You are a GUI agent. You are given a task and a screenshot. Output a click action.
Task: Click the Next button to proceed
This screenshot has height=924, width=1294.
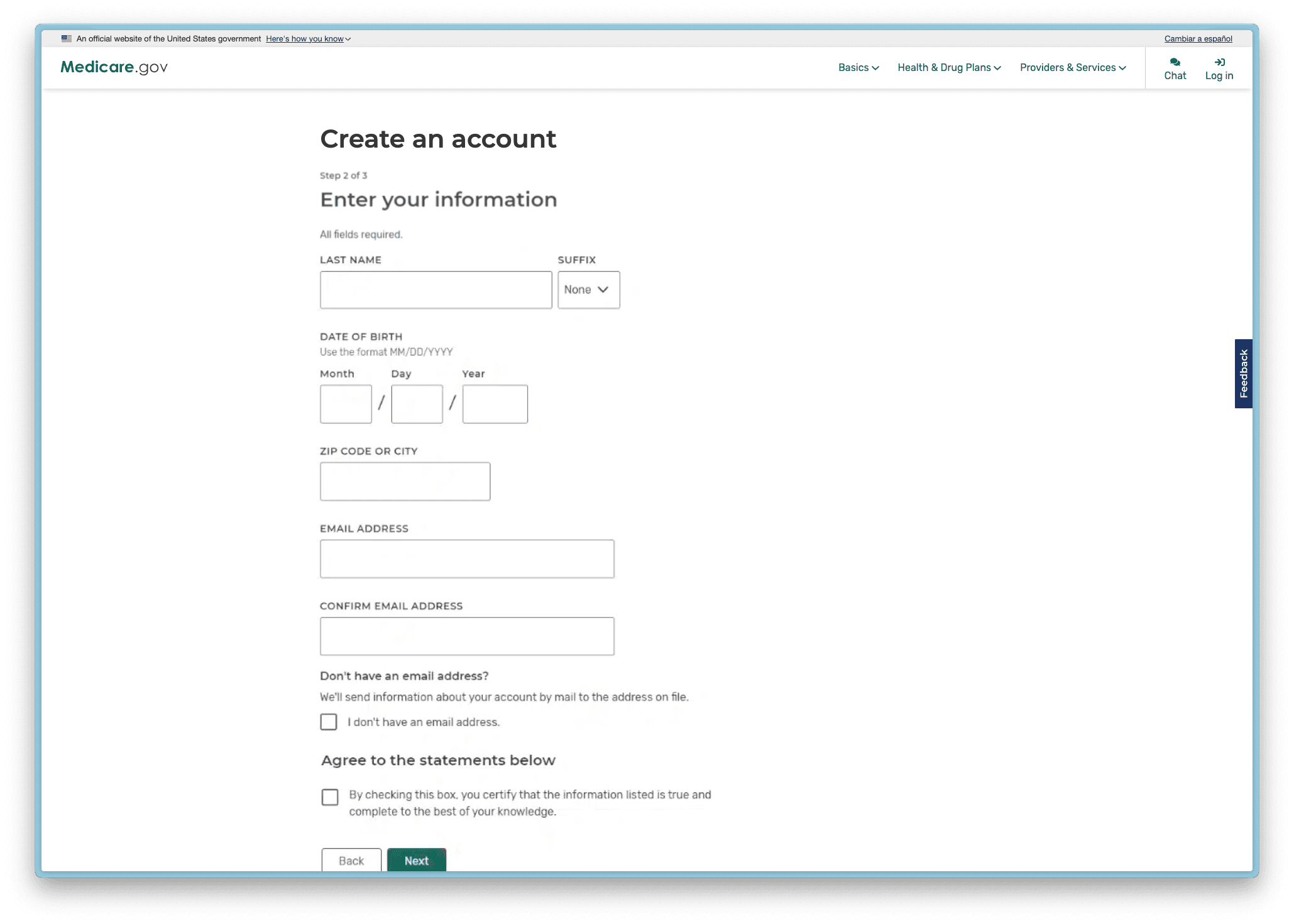point(416,860)
